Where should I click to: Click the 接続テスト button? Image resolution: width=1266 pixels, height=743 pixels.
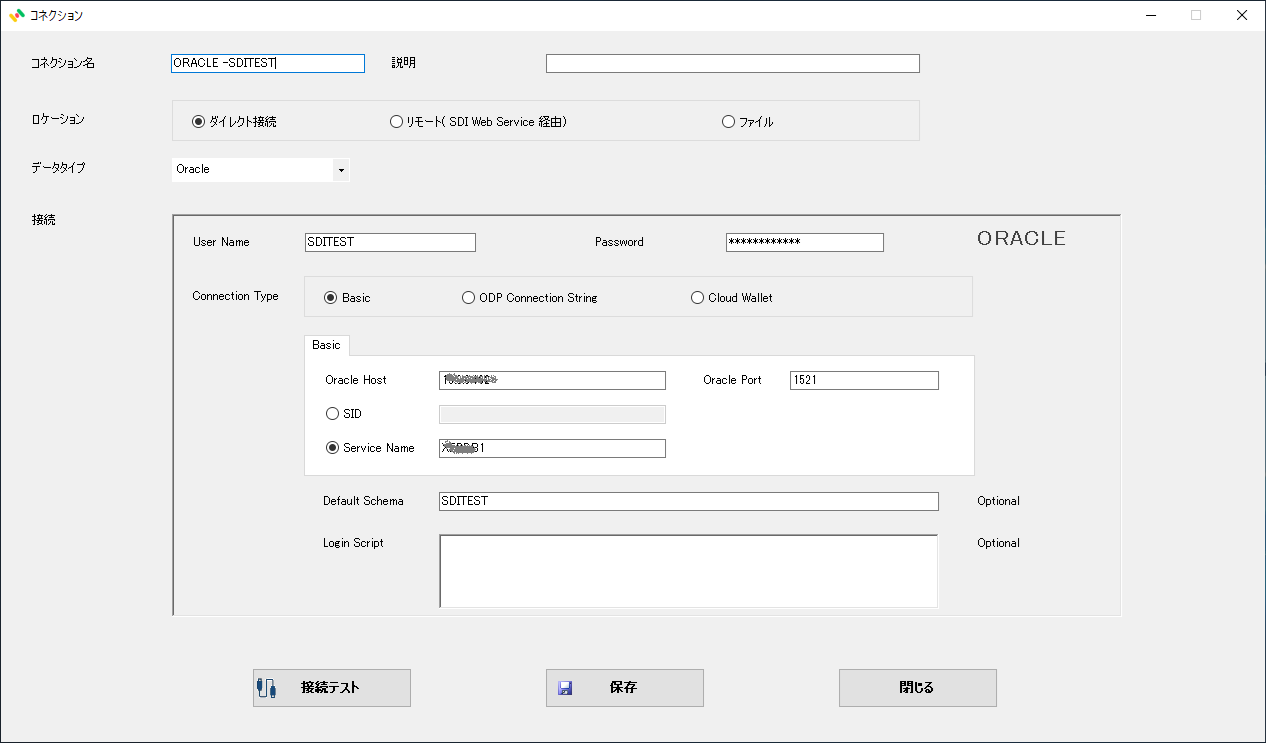332,688
